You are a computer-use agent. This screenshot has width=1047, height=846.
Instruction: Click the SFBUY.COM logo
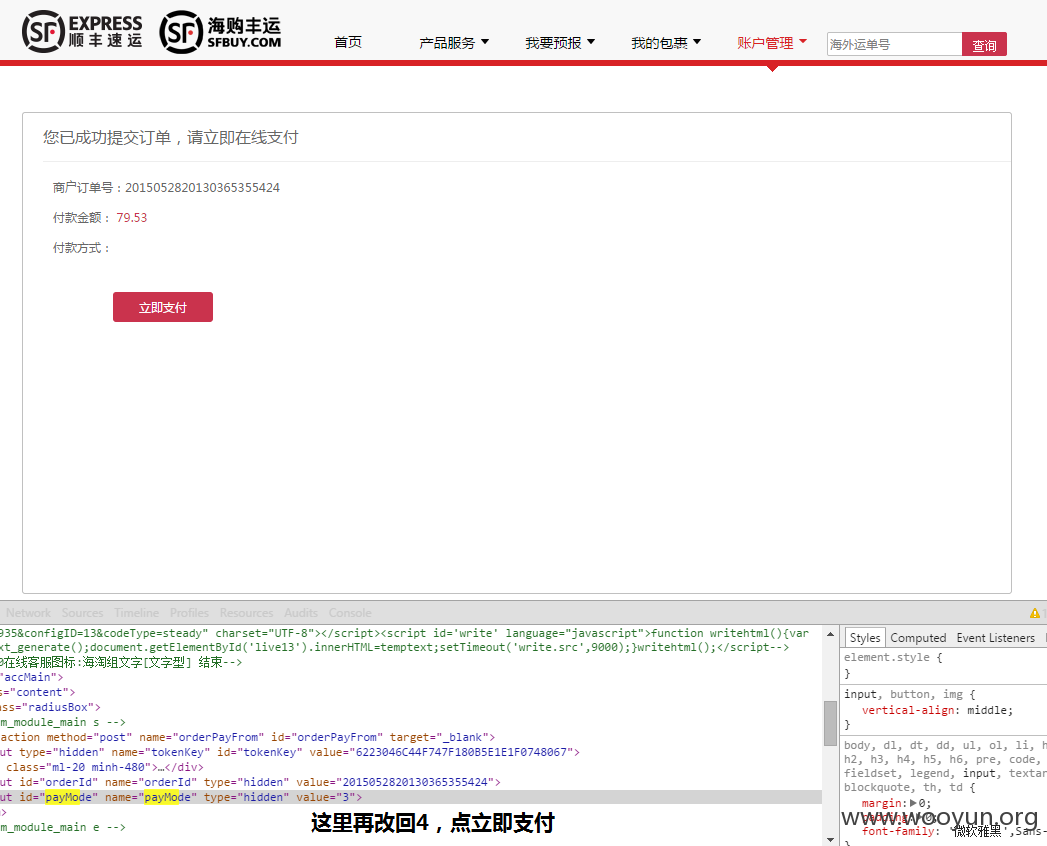(x=220, y=32)
